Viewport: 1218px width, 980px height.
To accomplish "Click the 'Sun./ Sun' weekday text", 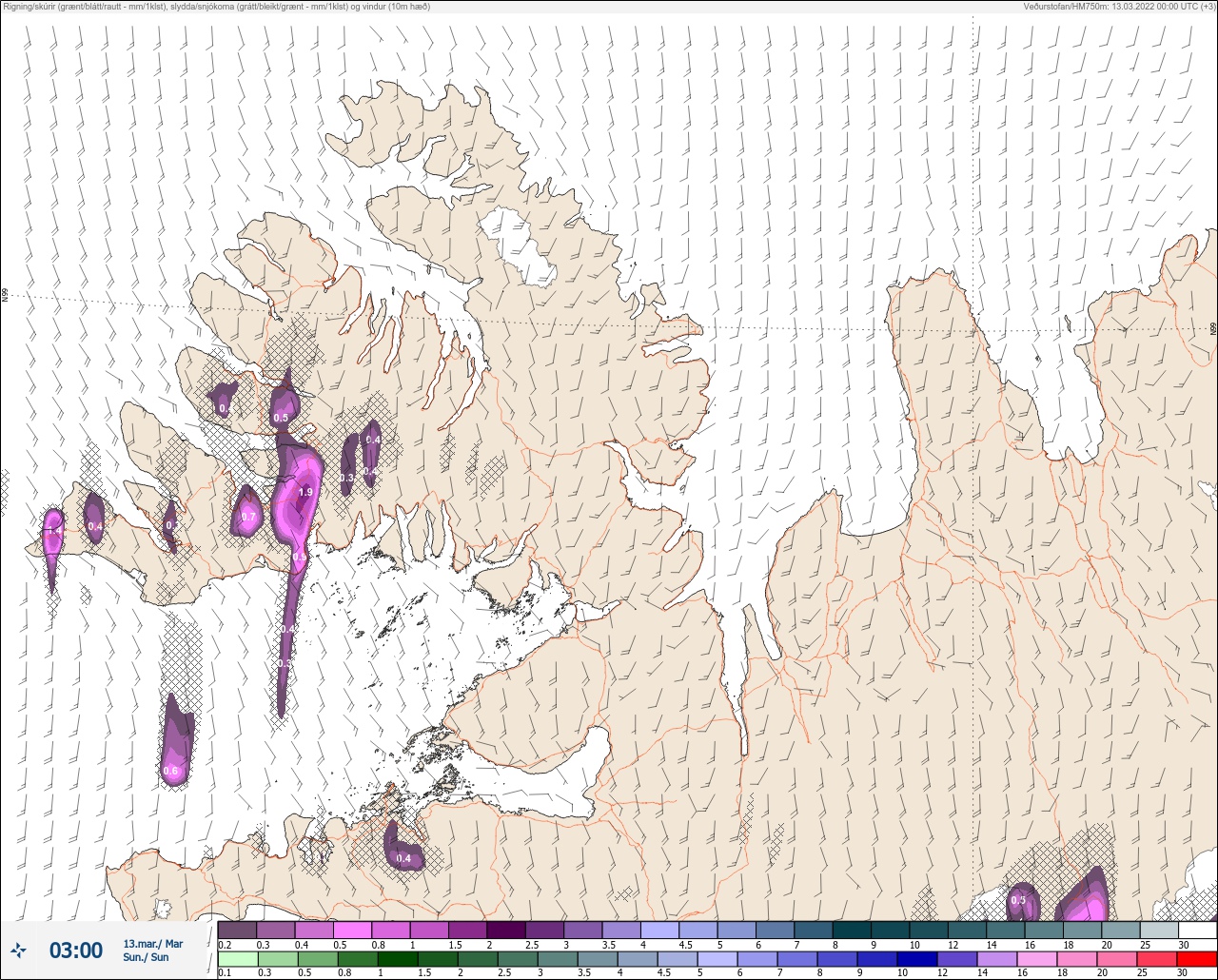I will 146,957.
